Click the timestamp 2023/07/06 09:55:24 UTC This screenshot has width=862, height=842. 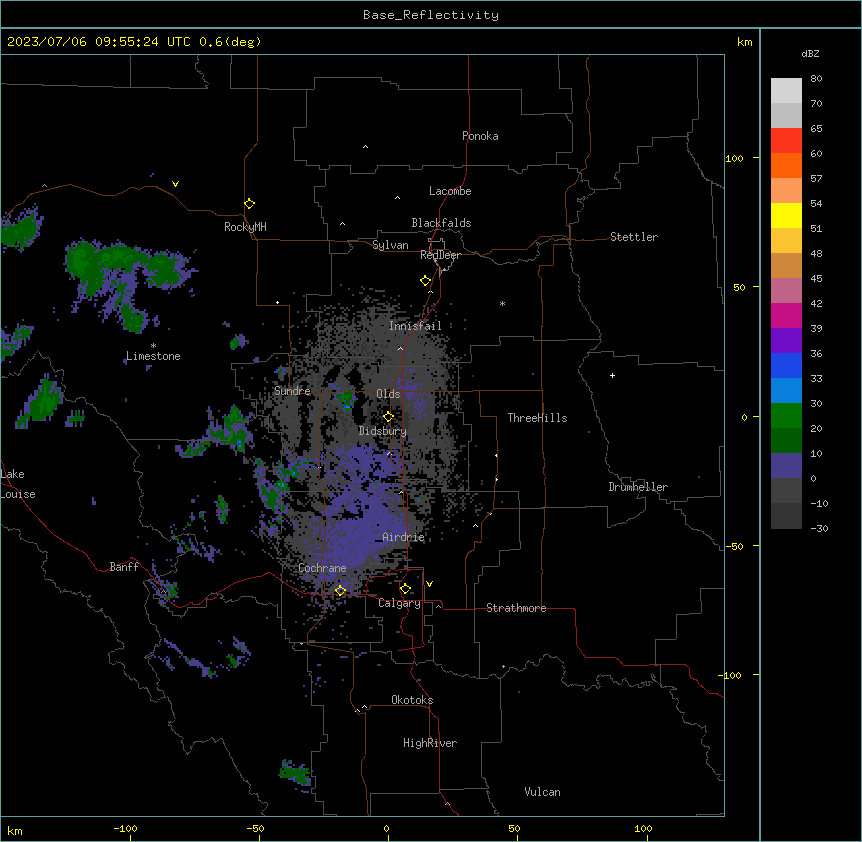[x=98, y=42]
